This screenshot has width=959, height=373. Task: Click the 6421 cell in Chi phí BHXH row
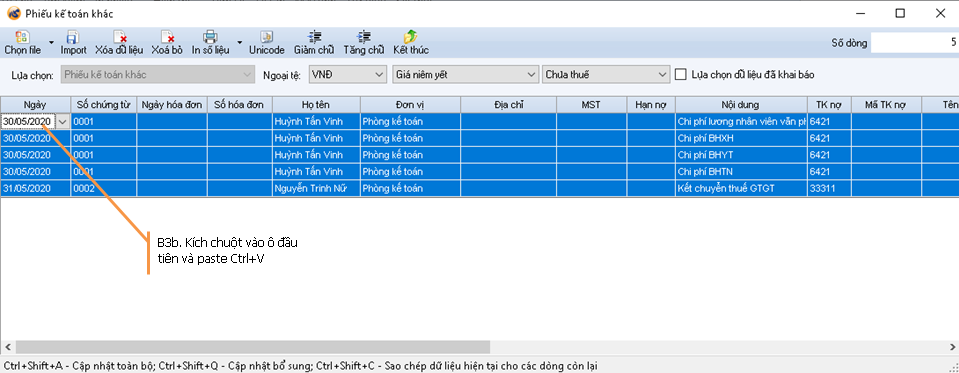829,138
